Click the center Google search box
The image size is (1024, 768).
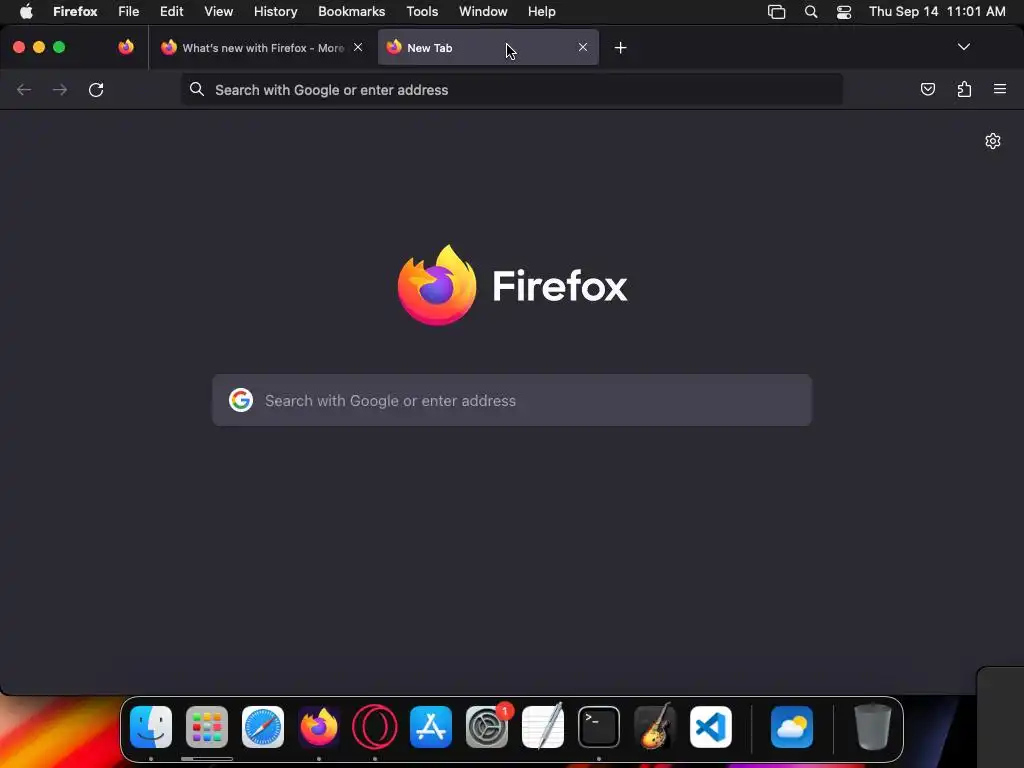pos(511,400)
